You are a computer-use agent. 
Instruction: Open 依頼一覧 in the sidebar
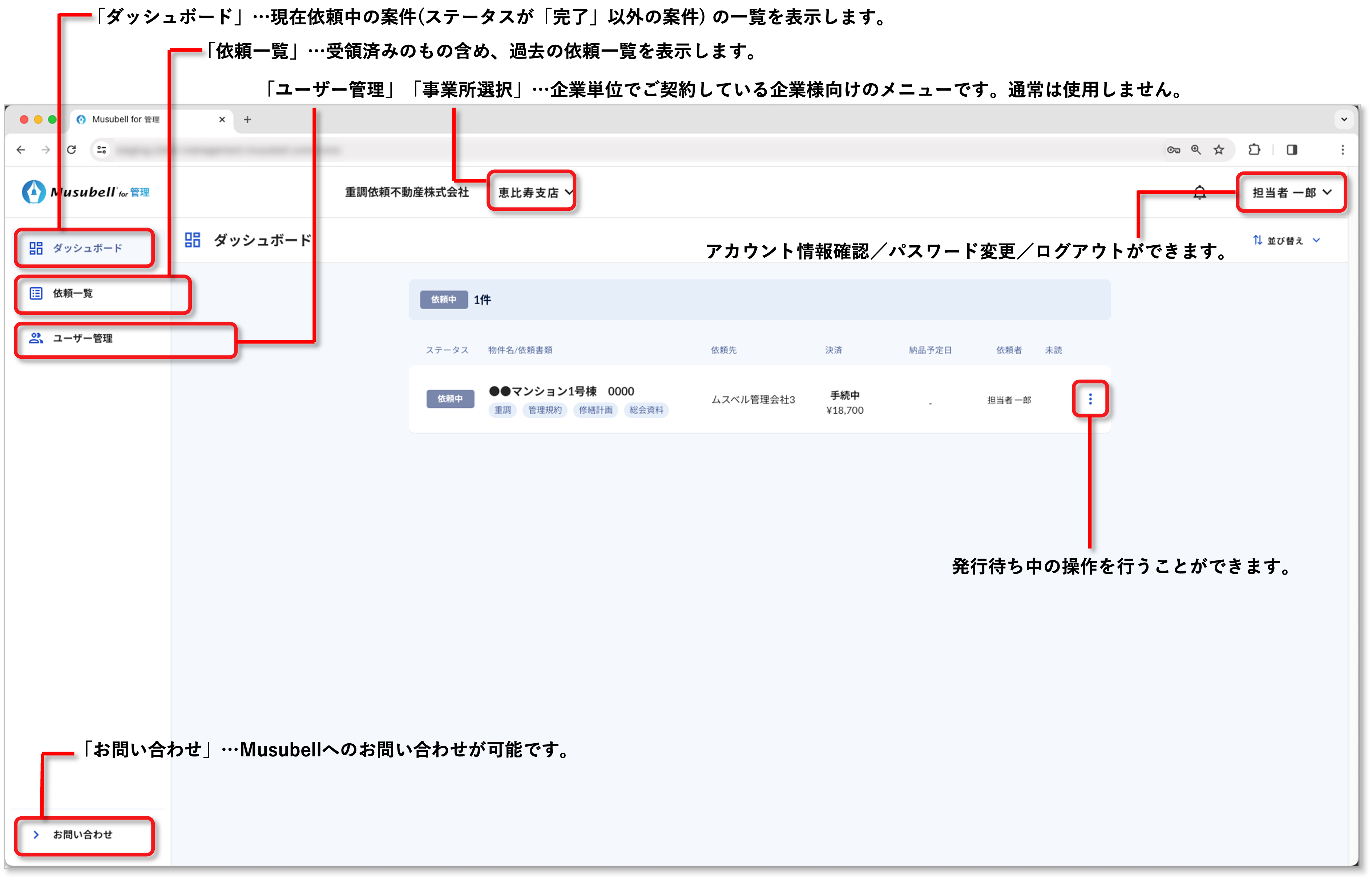click(73, 293)
